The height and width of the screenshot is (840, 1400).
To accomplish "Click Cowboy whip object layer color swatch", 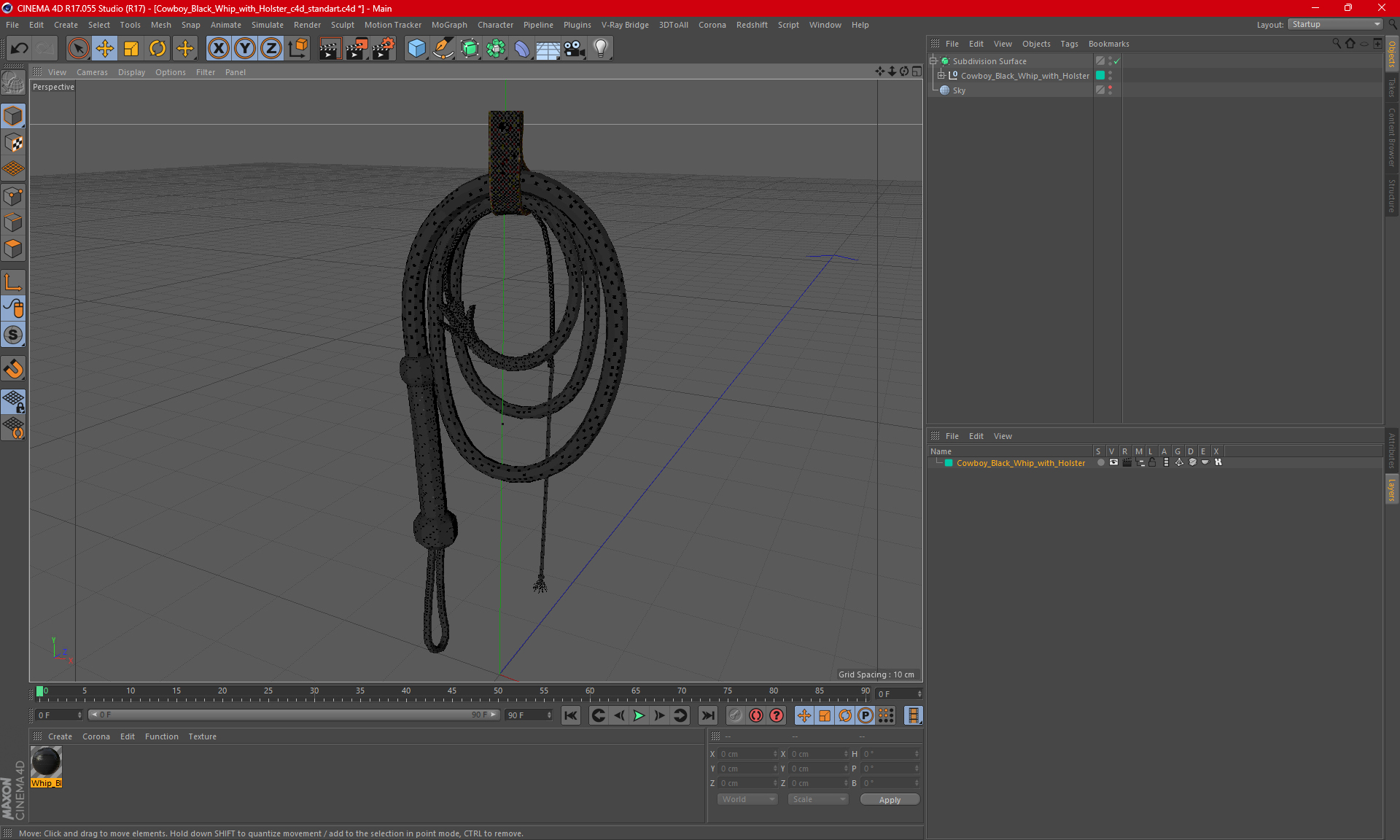I will (x=1100, y=75).
